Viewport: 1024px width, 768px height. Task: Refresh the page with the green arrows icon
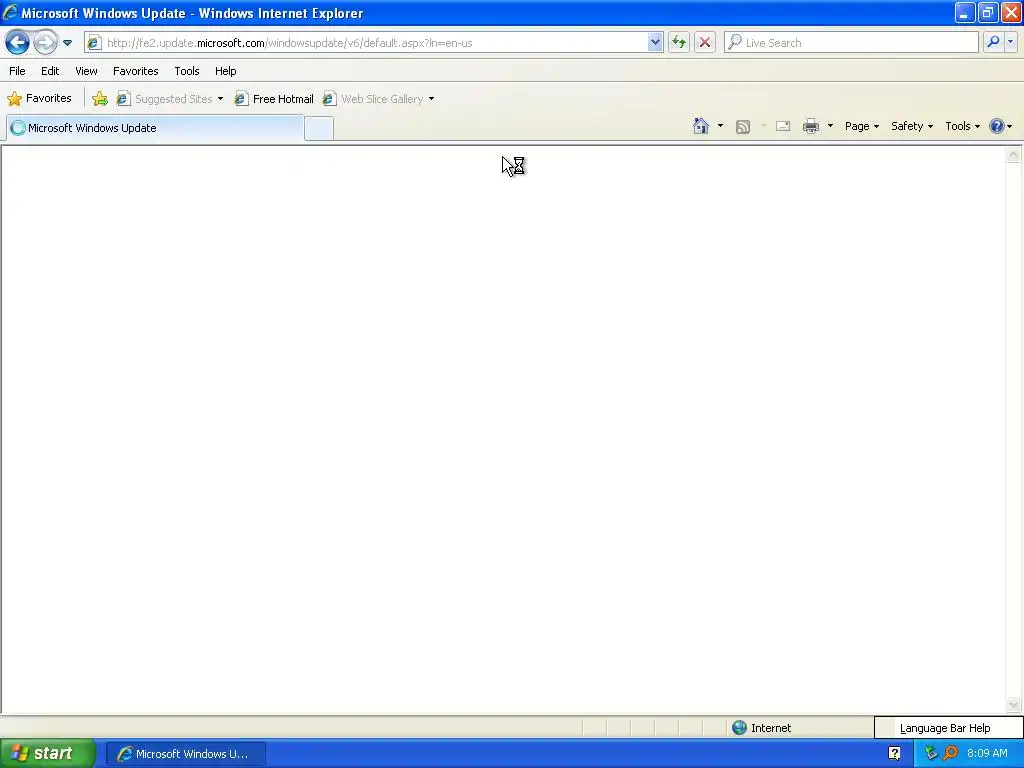(x=679, y=43)
